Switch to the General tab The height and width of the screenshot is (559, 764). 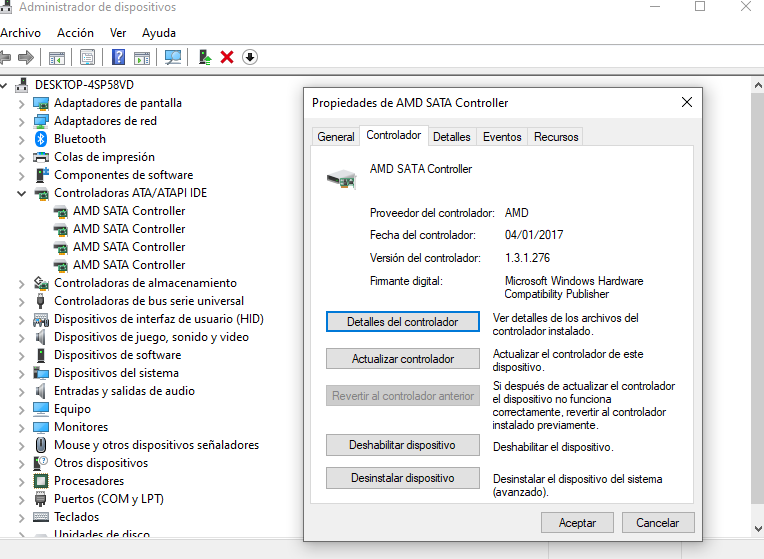click(x=336, y=137)
